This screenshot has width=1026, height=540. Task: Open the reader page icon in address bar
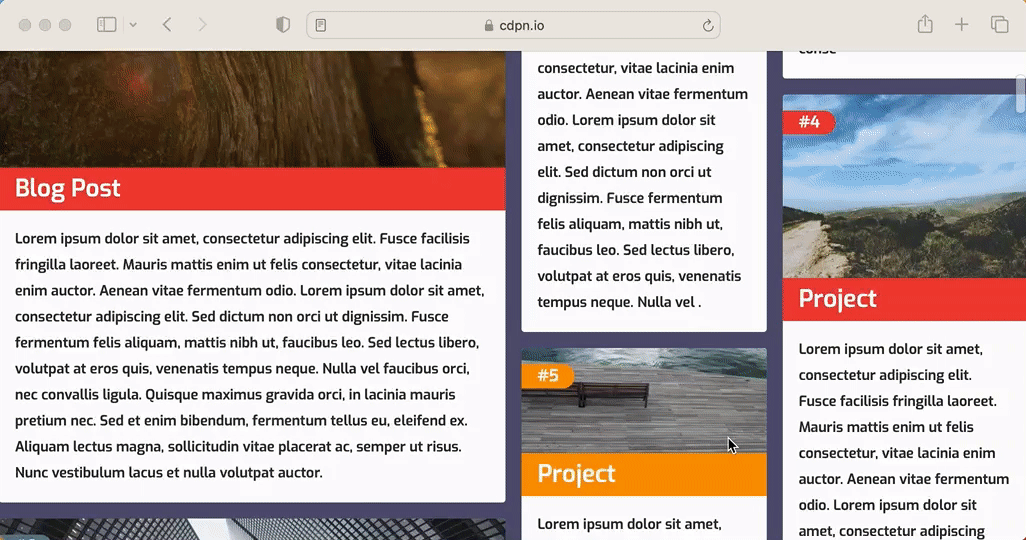tap(321, 26)
